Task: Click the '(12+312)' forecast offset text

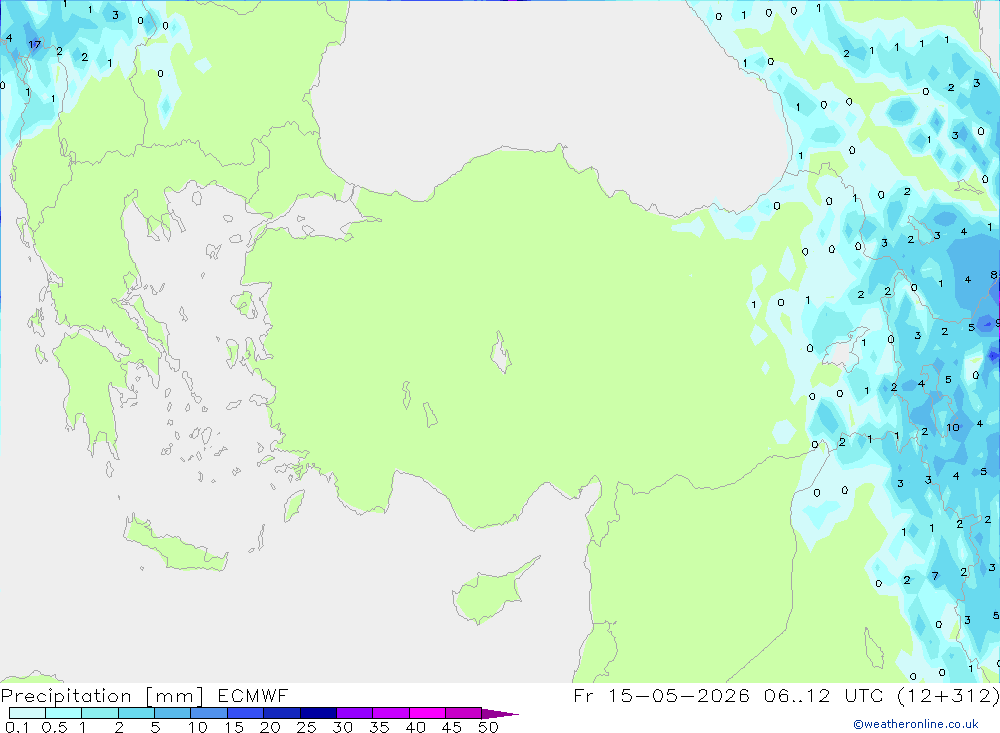Action: tap(948, 695)
